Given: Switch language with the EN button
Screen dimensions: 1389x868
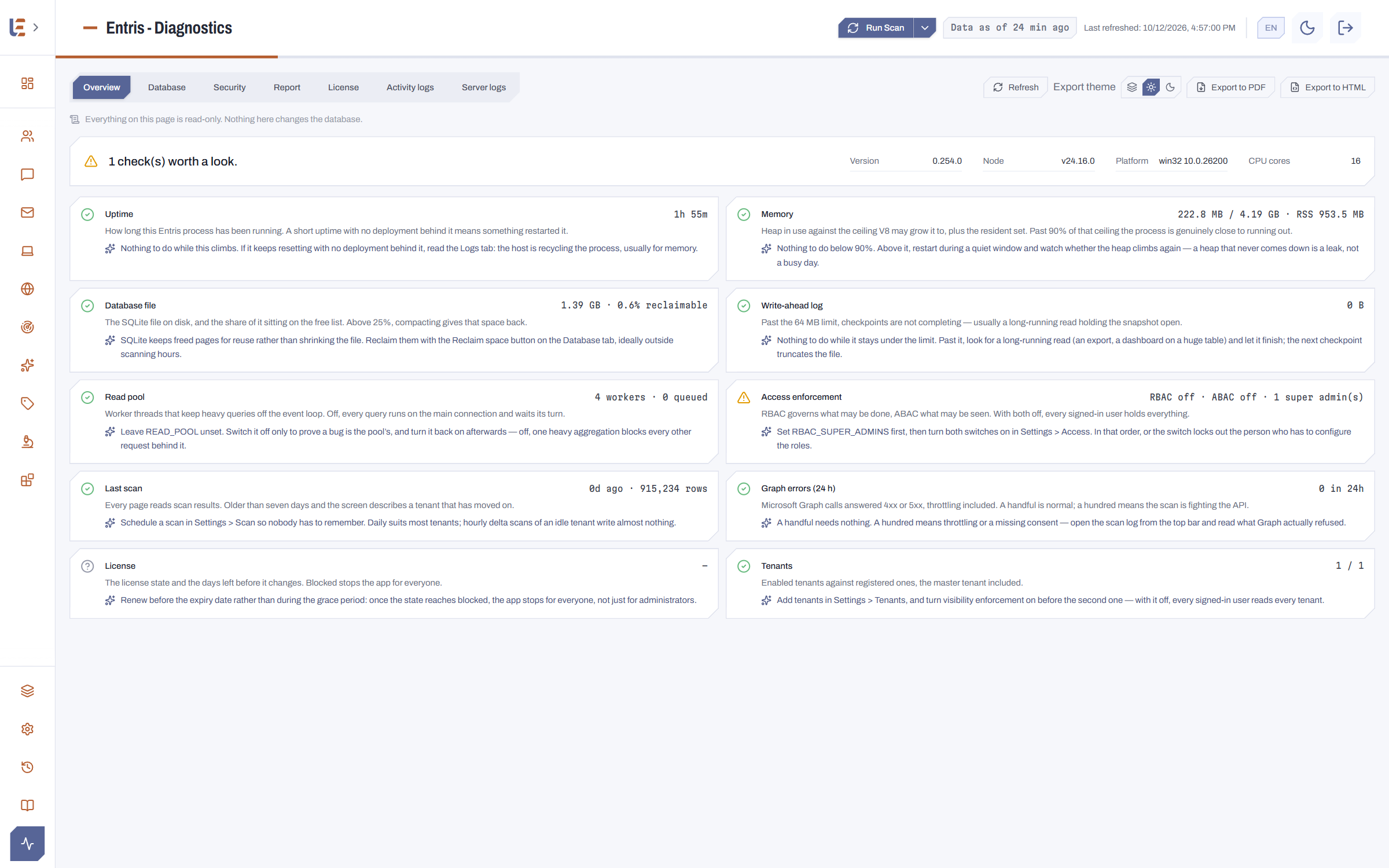Looking at the screenshot, I should tap(1271, 28).
